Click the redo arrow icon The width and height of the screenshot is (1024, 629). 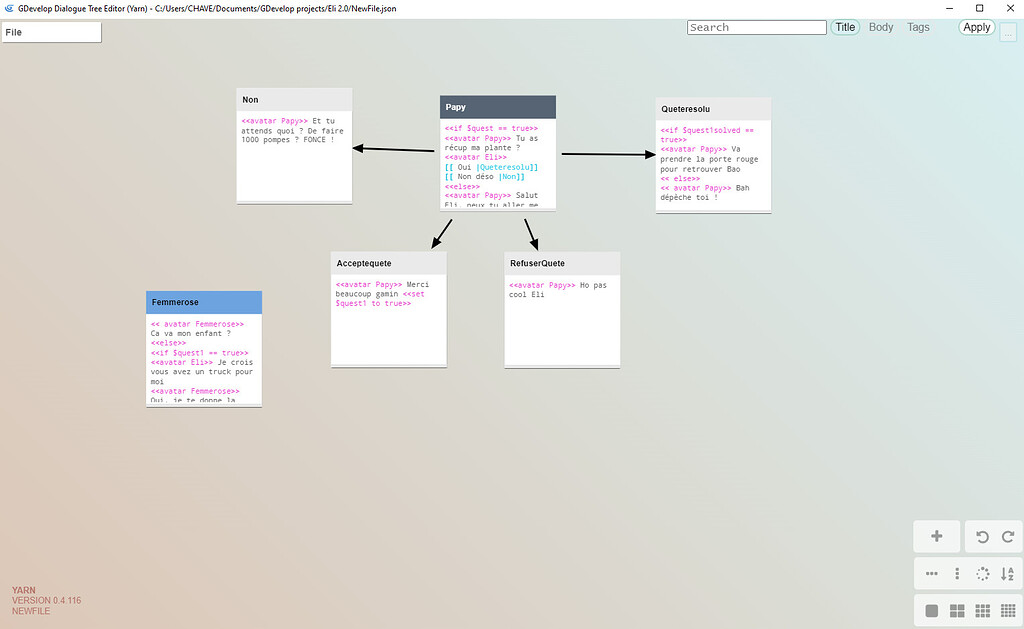click(1008, 537)
